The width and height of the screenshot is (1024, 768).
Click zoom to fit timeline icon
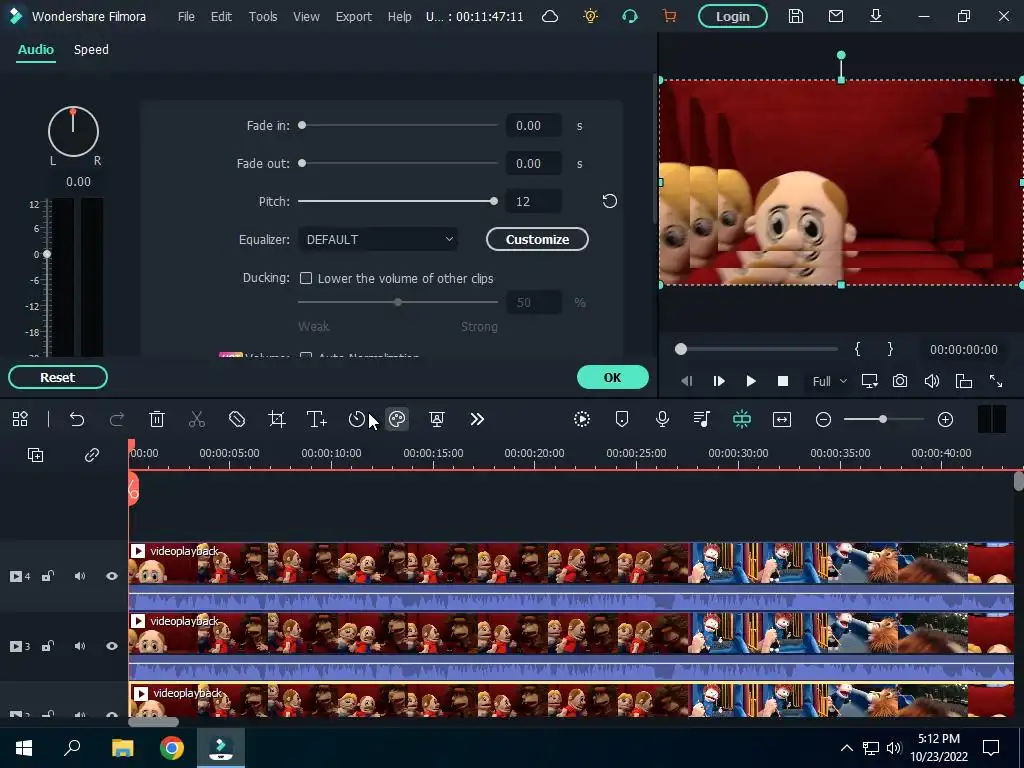click(x=782, y=419)
